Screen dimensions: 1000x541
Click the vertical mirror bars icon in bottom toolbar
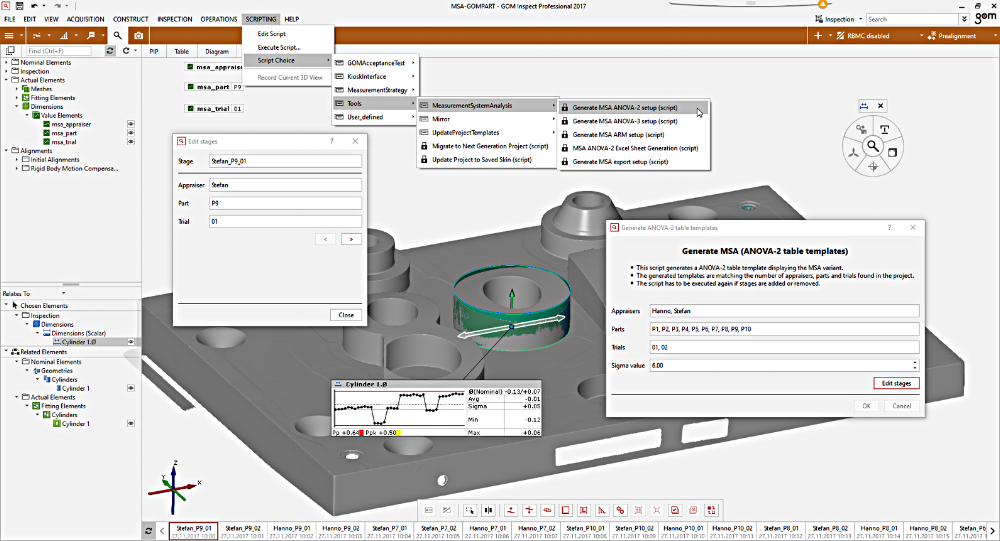[489, 510]
